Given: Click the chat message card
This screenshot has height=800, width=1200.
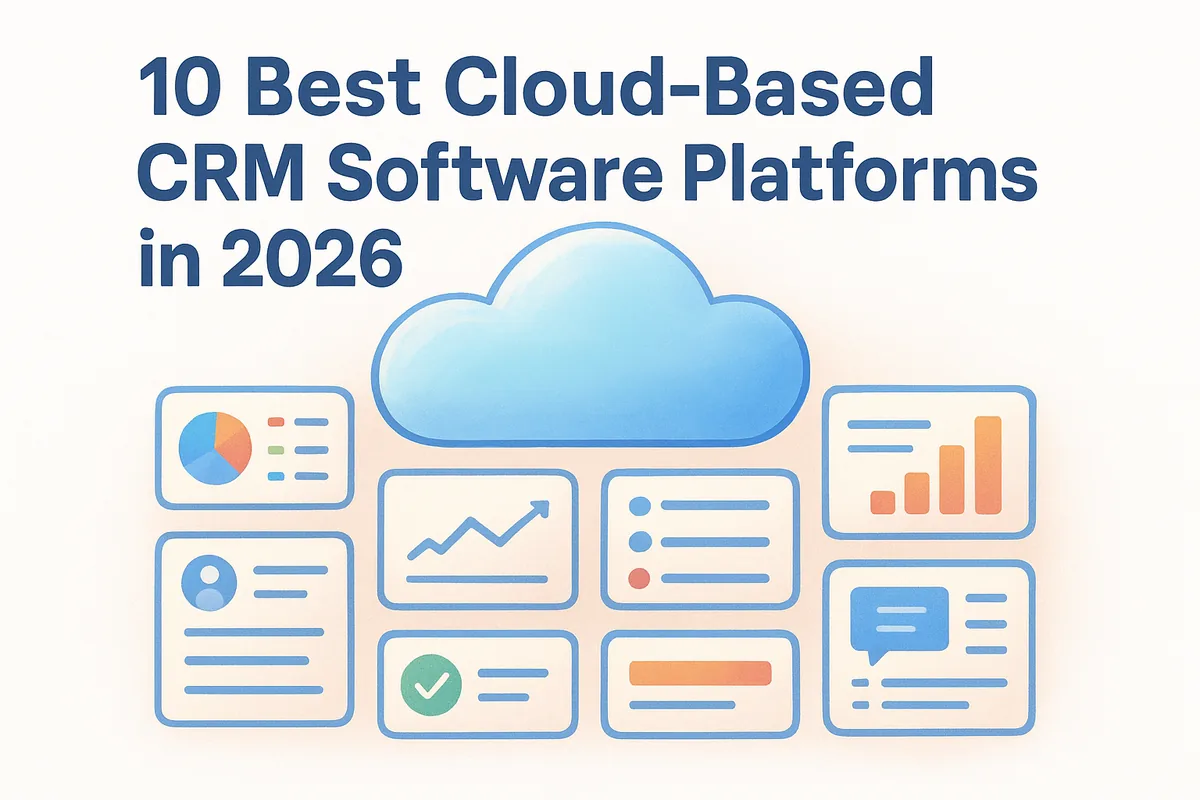Looking at the screenshot, I should coord(928,647).
